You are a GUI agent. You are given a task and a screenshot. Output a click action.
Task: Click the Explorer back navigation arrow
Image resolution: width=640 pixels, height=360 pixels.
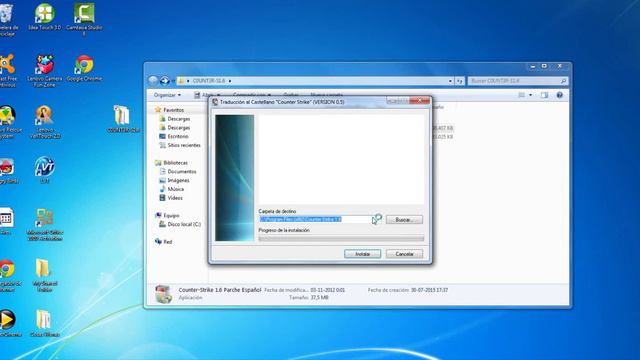tap(153, 81)
